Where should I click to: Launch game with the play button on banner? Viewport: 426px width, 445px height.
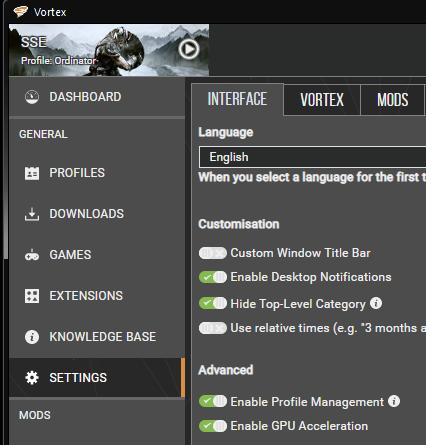coord(189,49)
